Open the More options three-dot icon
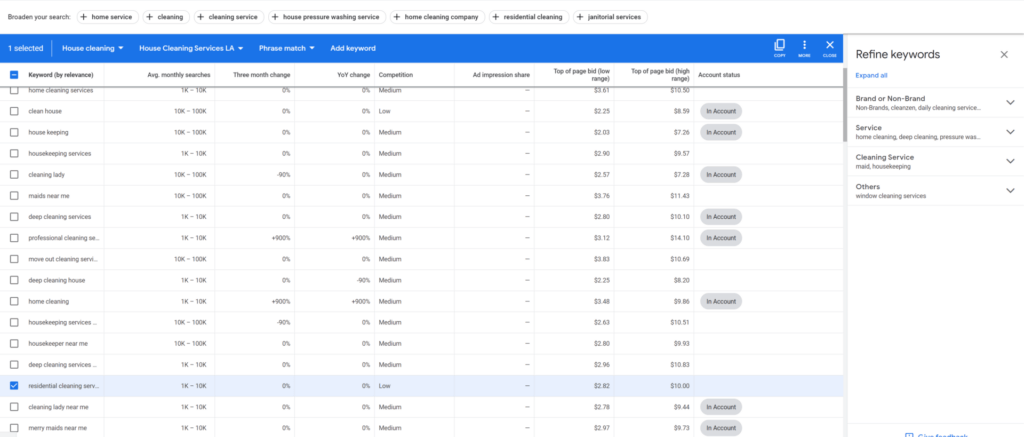Image resolution: width=1024 pixels, height=437 pixels. [805, 48]
